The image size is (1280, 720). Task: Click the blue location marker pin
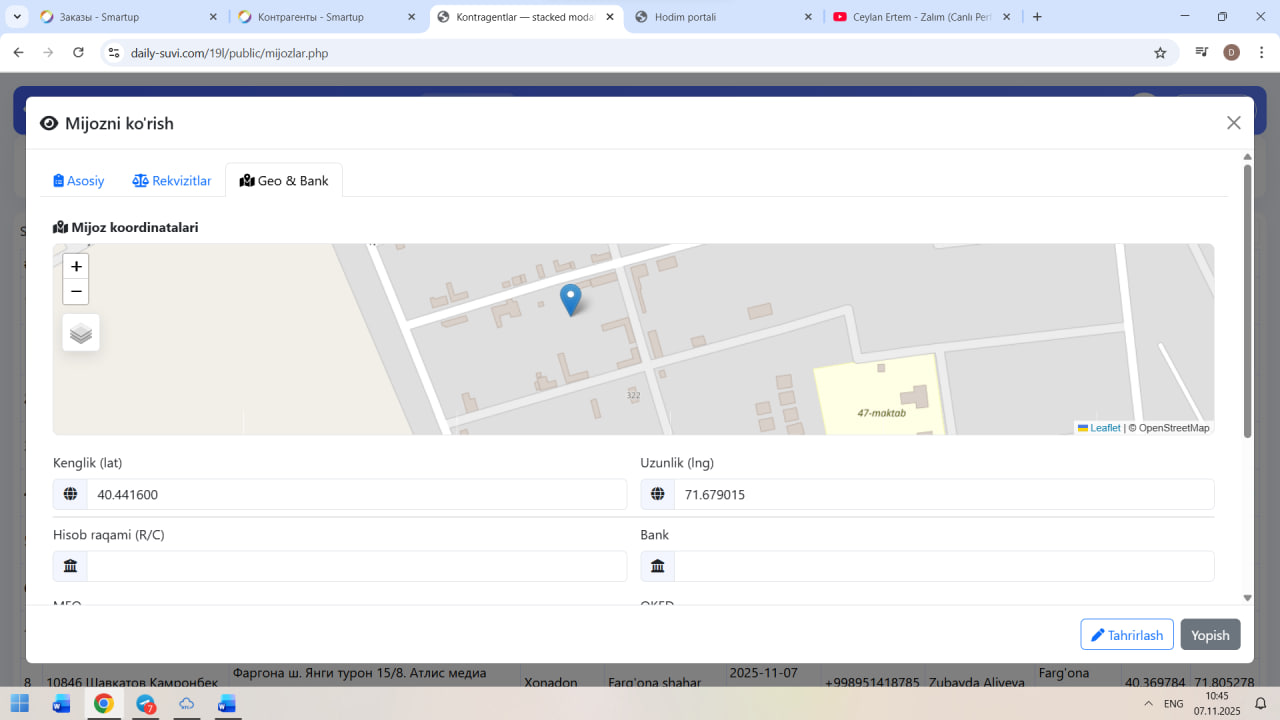point(570,298)
